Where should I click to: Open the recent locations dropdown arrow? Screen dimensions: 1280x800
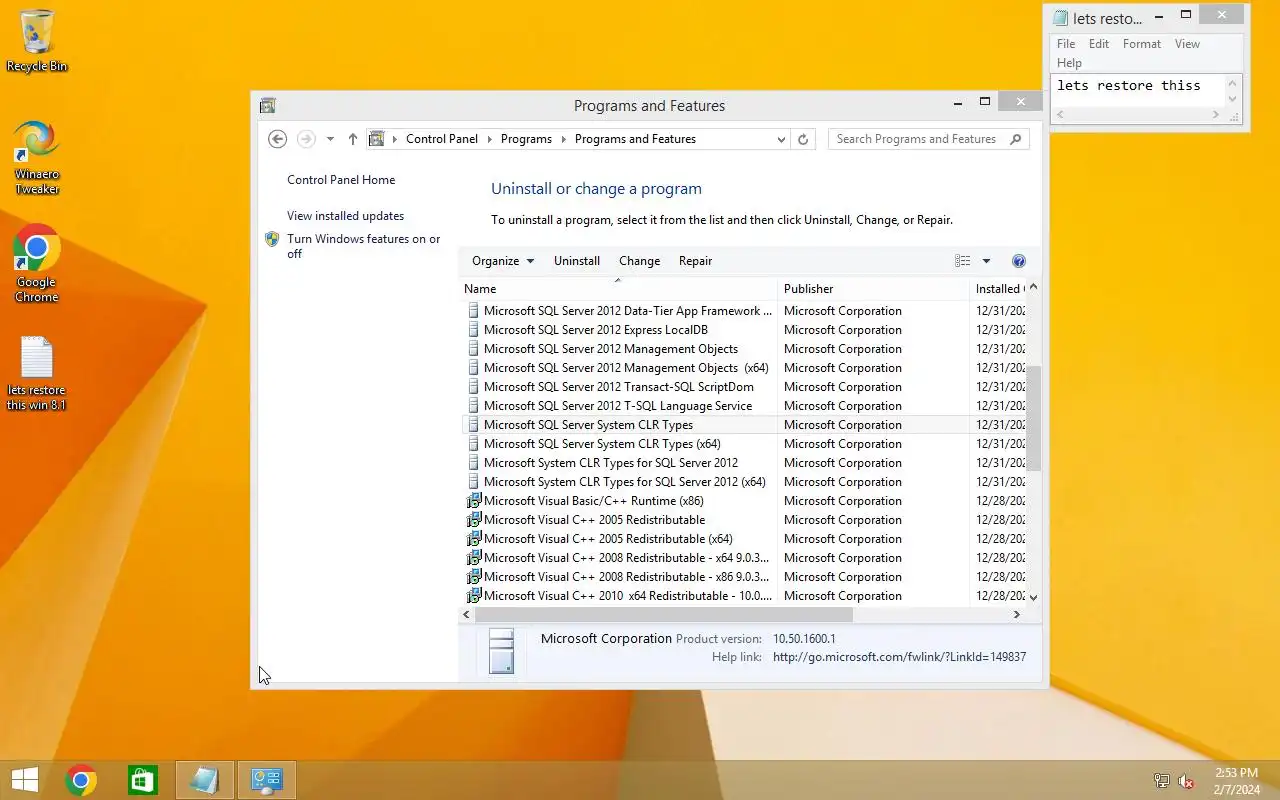pyautogui.click(x=330, y=139)
